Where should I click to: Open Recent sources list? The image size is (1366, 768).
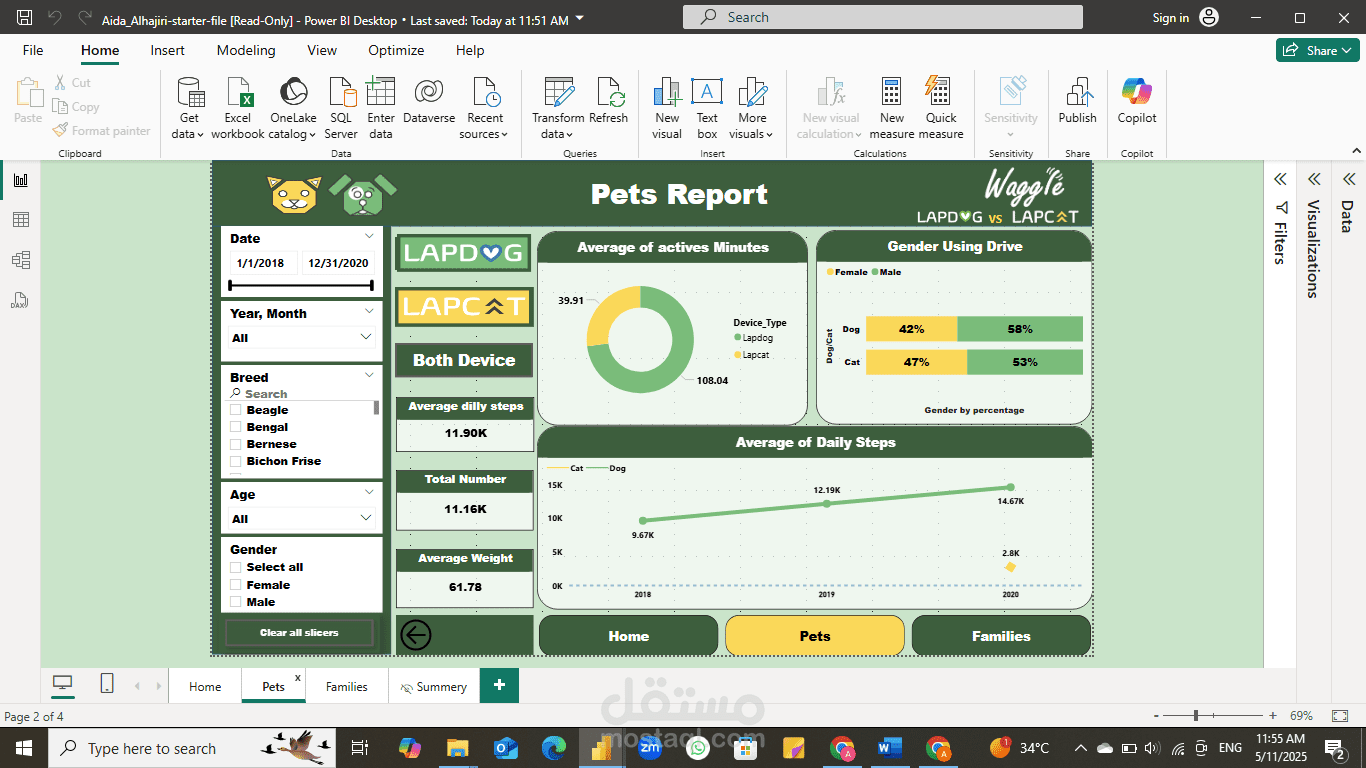coord(485,108)
